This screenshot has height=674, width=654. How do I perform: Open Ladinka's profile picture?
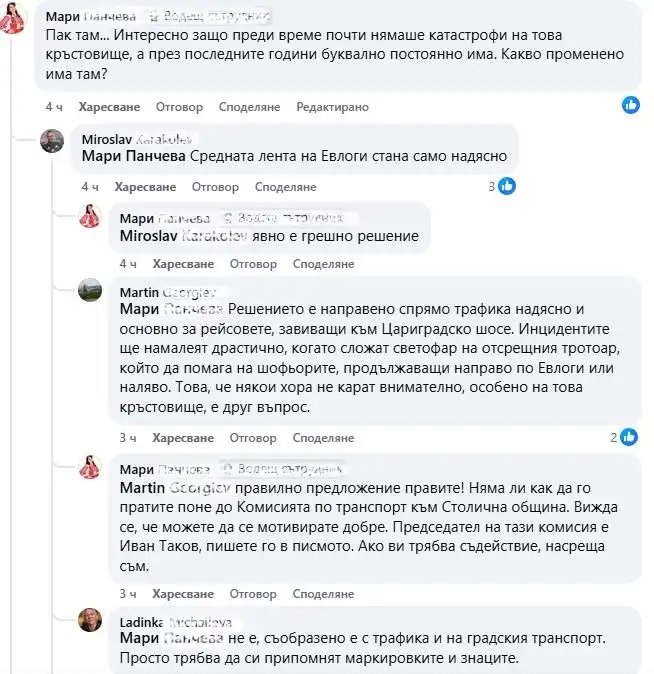[x=91, y=620]
